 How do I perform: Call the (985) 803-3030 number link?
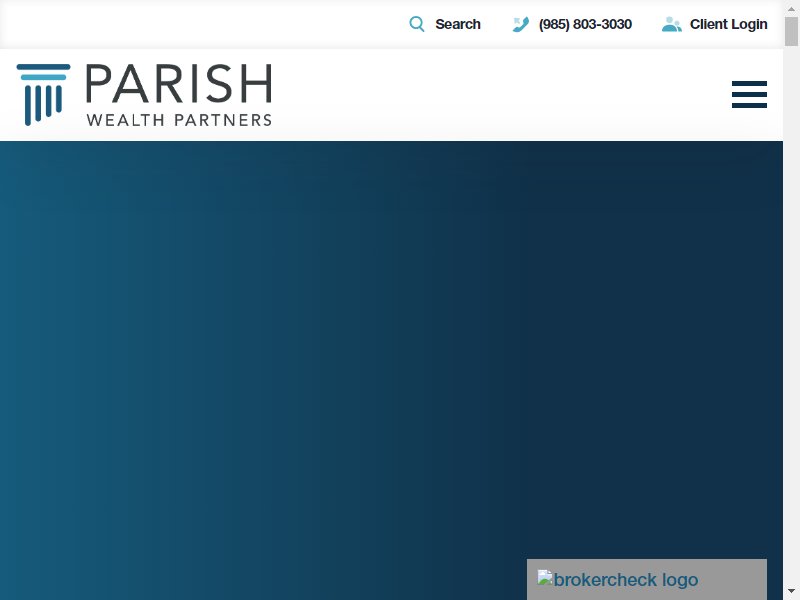pyautogui.click(x=585, y=24)
